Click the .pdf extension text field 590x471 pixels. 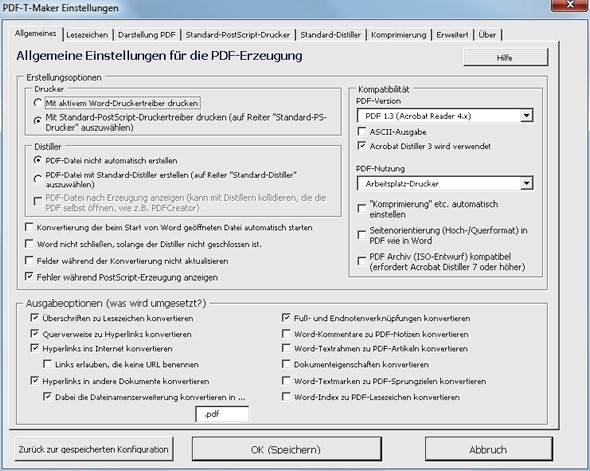222,414
